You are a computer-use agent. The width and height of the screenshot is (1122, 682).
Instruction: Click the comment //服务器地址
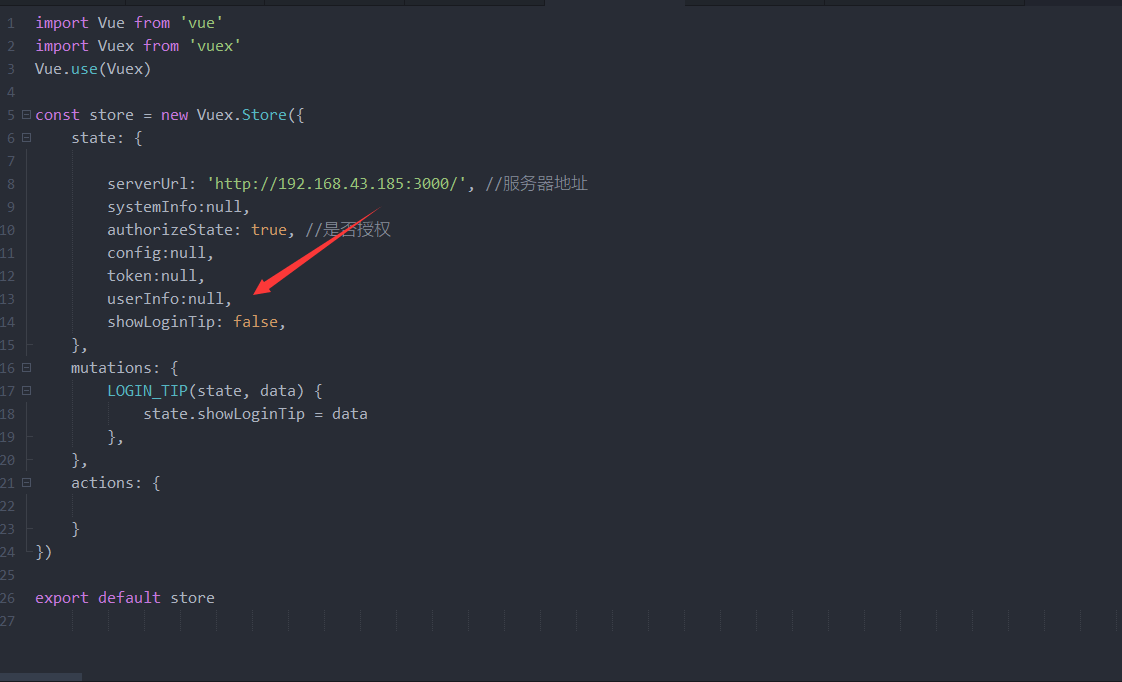coord(537,184)
